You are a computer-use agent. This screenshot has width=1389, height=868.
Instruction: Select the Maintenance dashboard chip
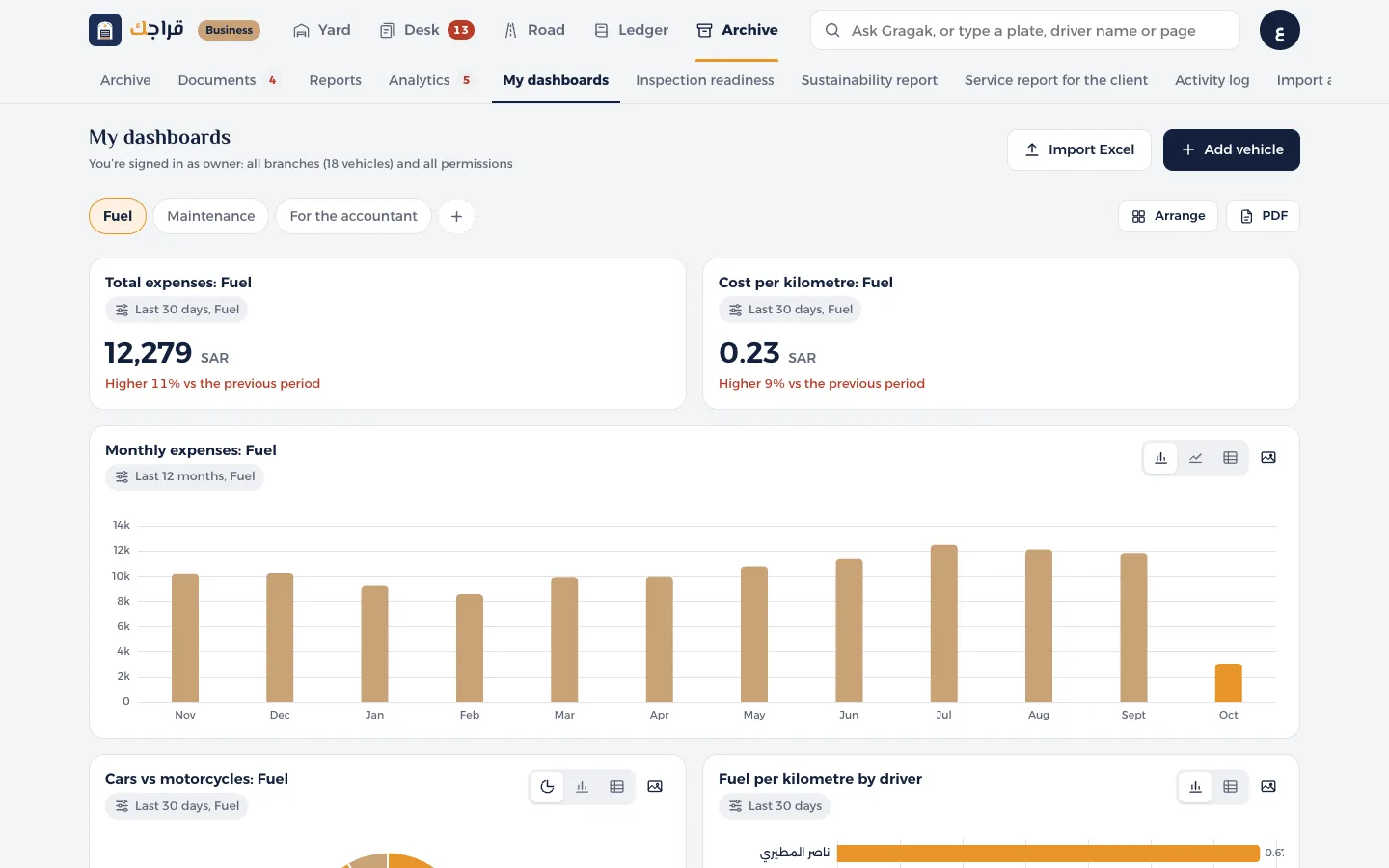tap(211, 216)
